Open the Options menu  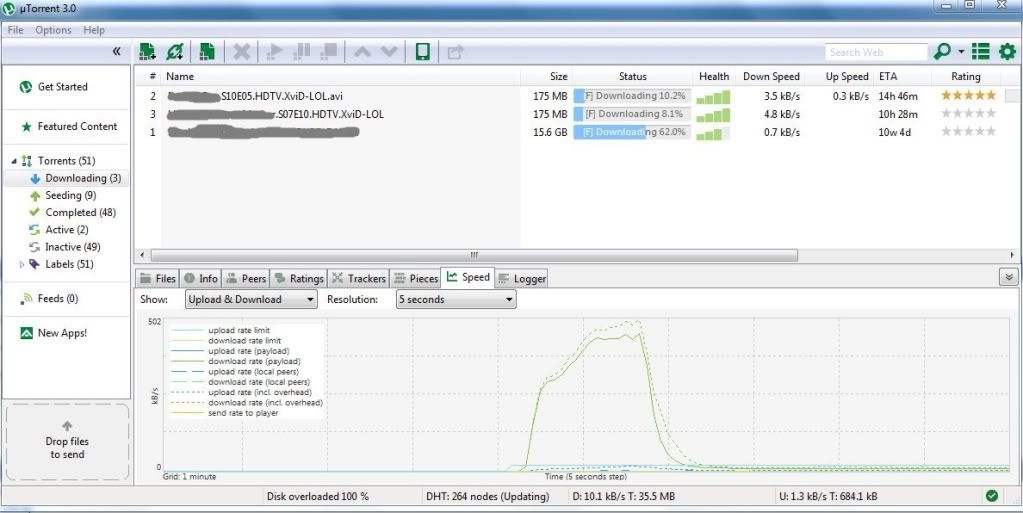coord(53,30)
